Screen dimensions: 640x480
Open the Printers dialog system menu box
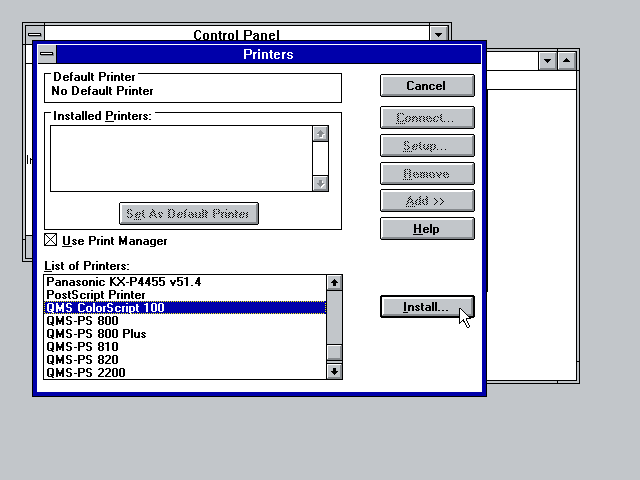pos(47,54)
